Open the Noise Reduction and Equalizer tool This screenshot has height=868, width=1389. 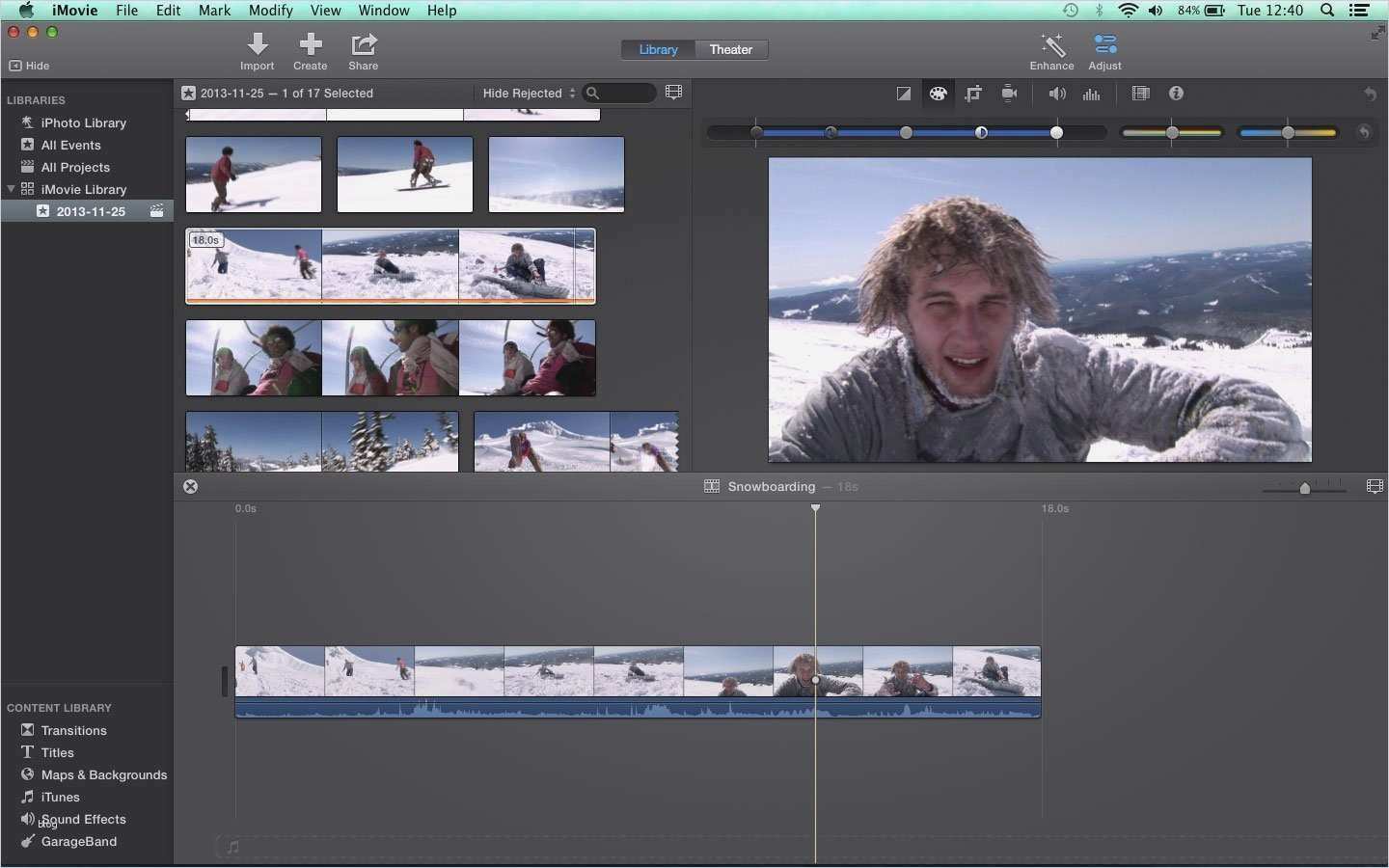pyautogui.click(x=1092, y=94)
